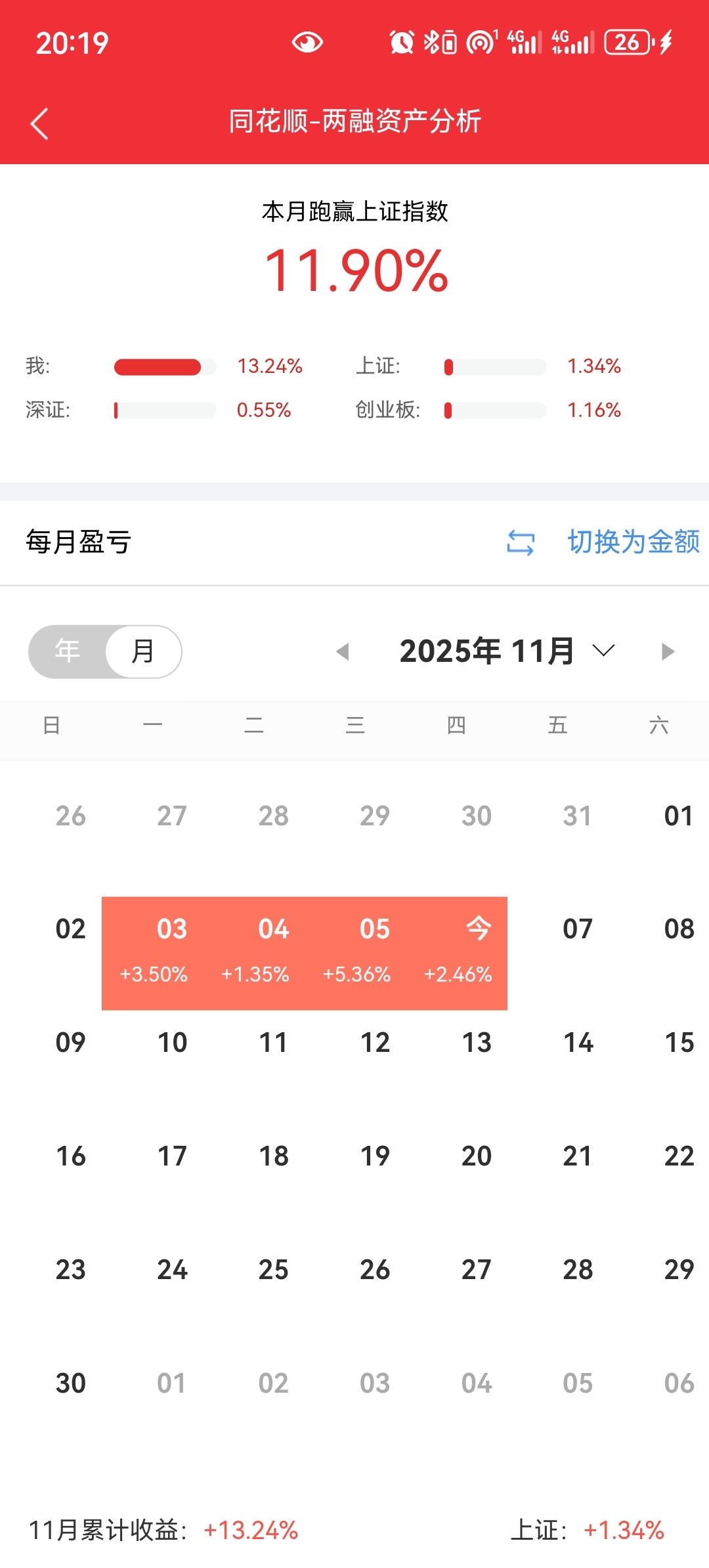The width and height of the screenshot is (709, 1568).
Task: Tap the alarm icon in status bar
Action: 402,43
